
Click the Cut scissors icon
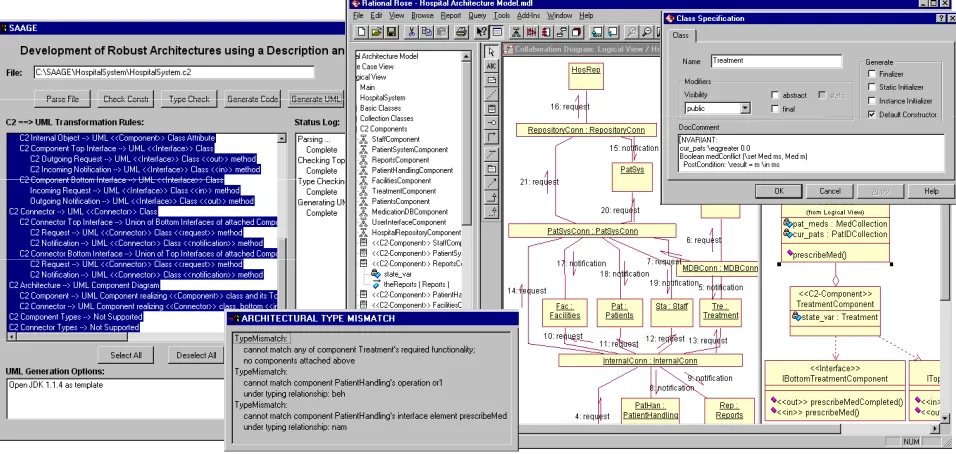pos(411,32)
